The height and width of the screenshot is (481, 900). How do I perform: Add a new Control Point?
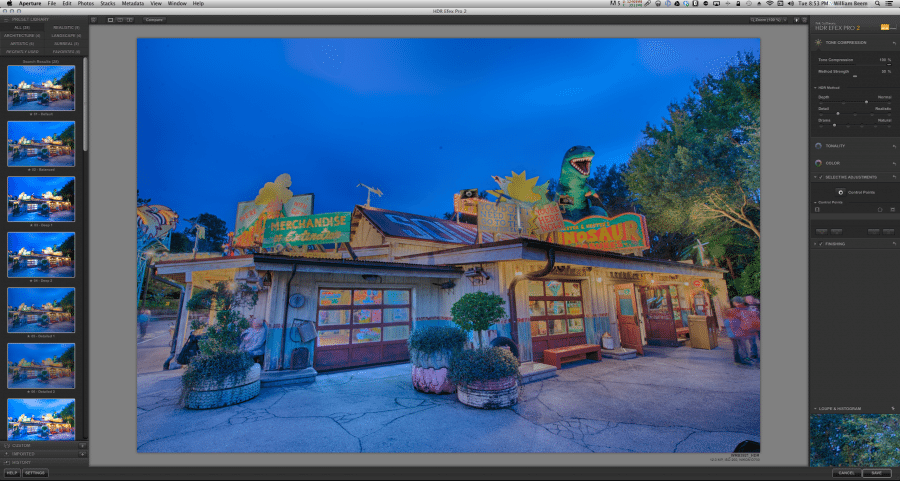click(x=840, y=192)
